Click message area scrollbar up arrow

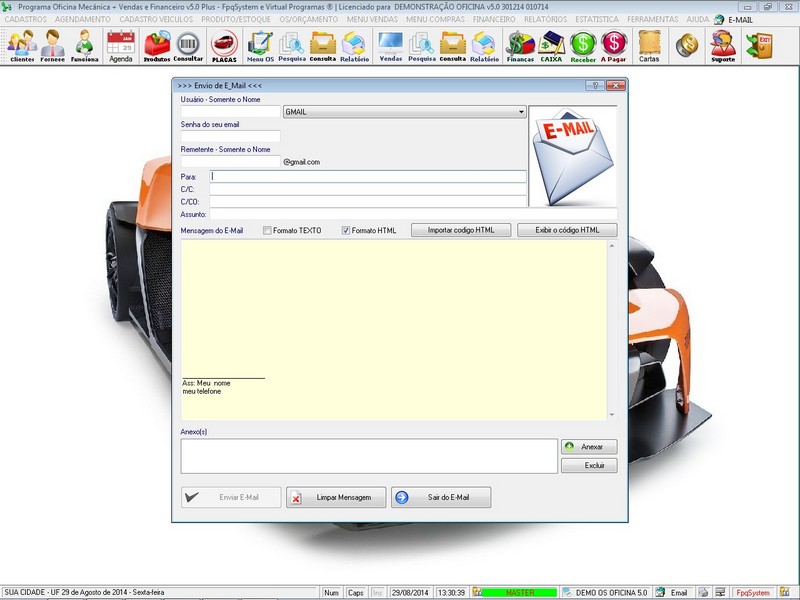[612, 246]
